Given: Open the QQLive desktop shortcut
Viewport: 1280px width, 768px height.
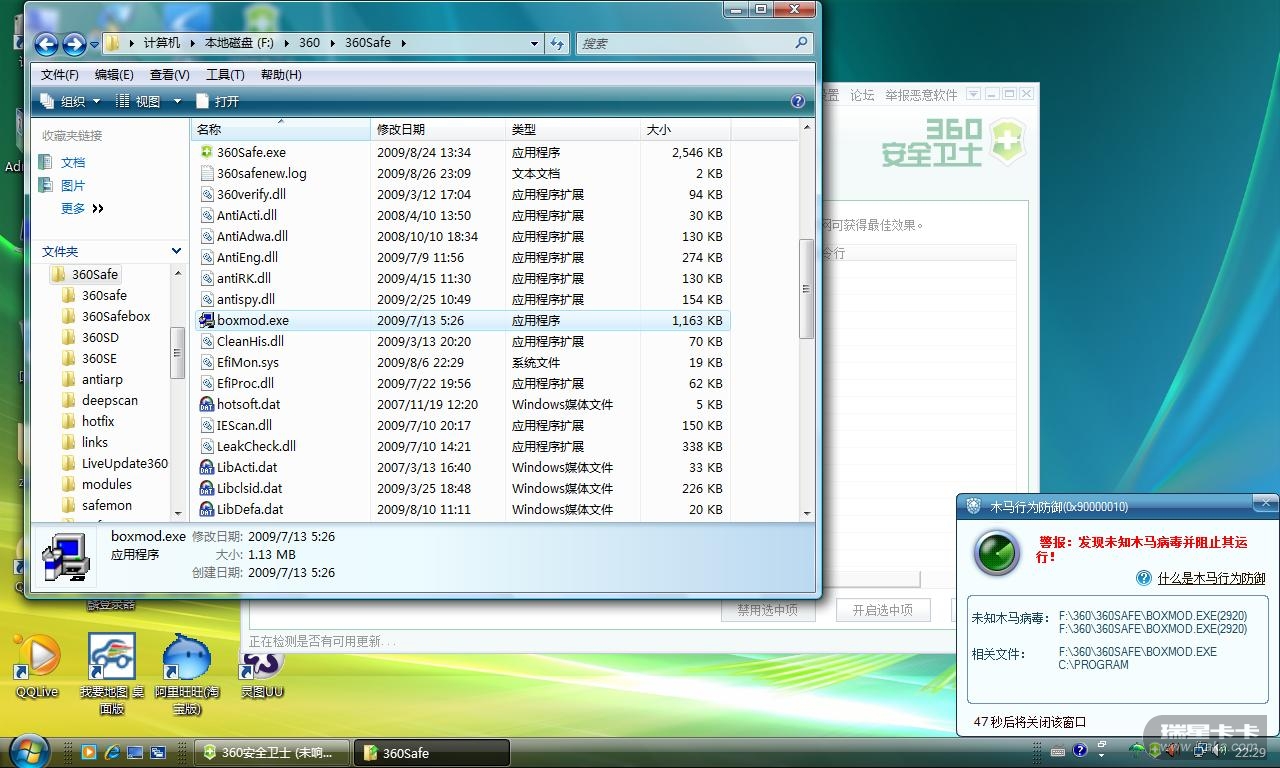Looking at the screenshot, I should click(x=37, y=666).
